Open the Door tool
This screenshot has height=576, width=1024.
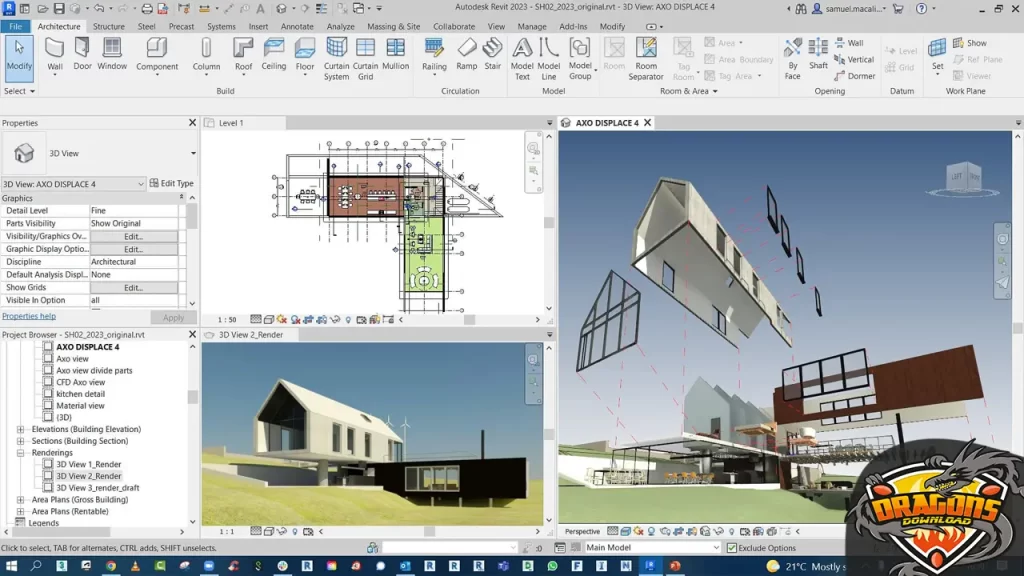[x=81, y=52]
